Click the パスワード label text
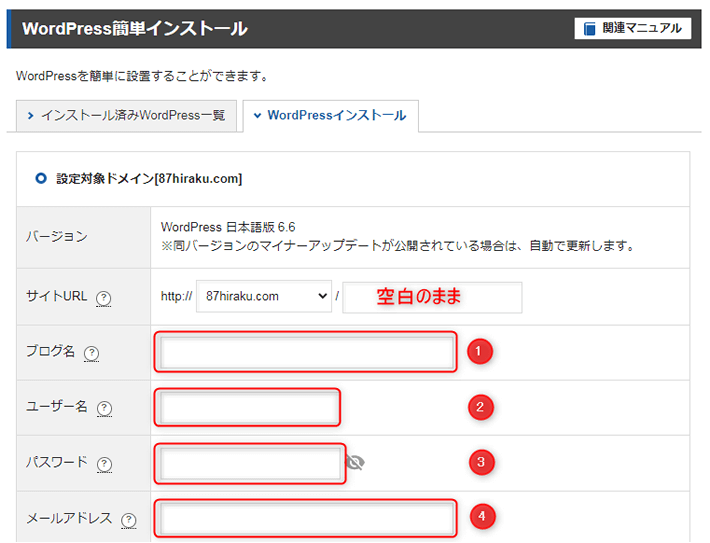Image resolution: width=710 pixels, height=543 pixels. [57, 462]
